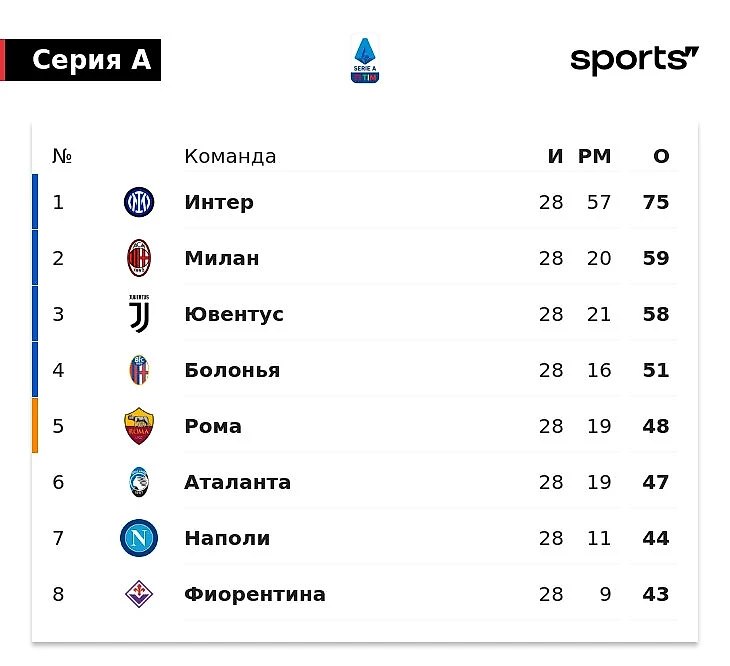
Task: Click the РМ goal difference header
Action: pyautogui.click(x=595, y=156)
